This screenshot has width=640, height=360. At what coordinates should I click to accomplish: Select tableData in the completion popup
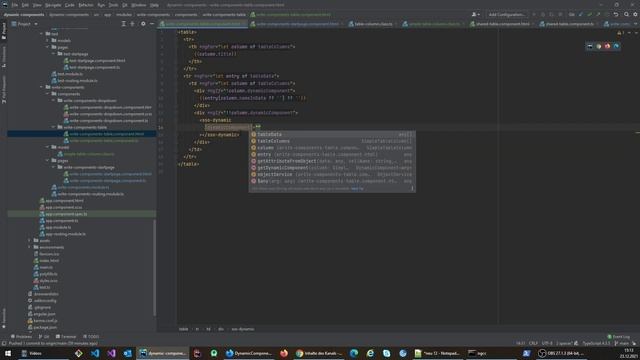tap(332, 134)
